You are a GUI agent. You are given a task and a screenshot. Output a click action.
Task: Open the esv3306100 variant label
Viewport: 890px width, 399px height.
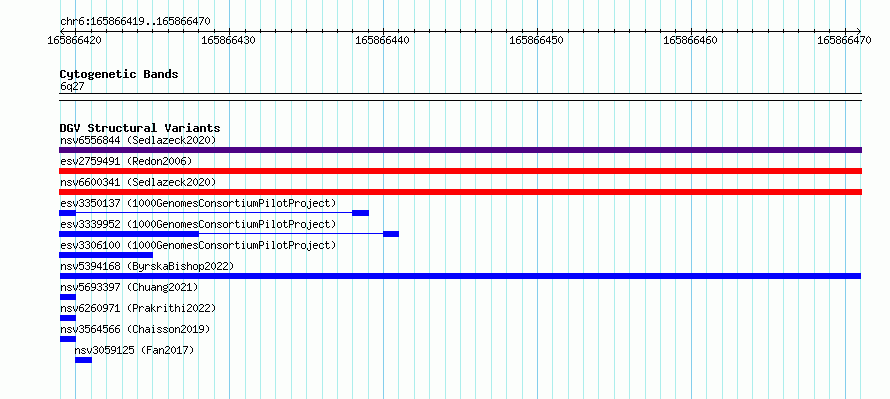tap(198, 245)
